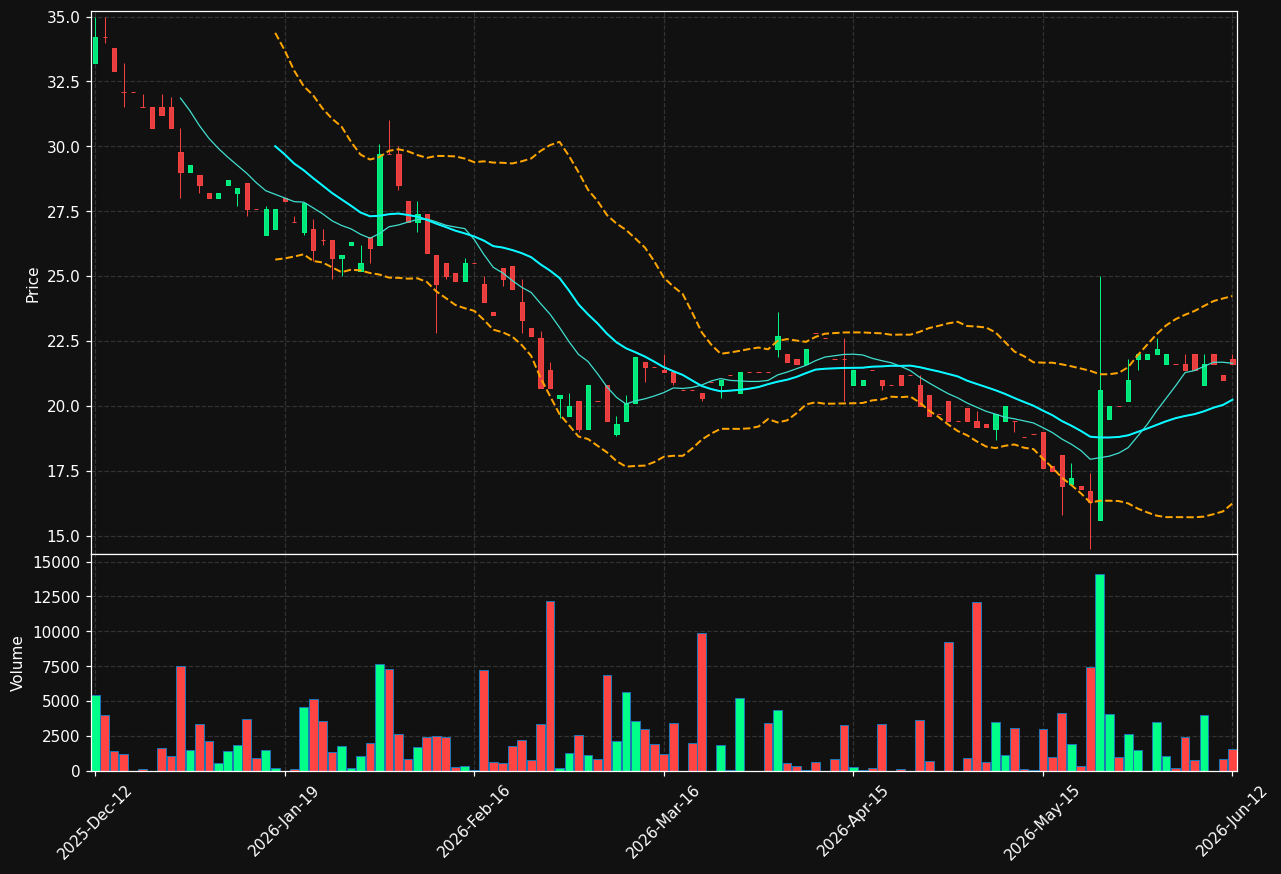Click the 7500 volume tick label
This screenshot has width=1281, height=874.
coord(62,667)
